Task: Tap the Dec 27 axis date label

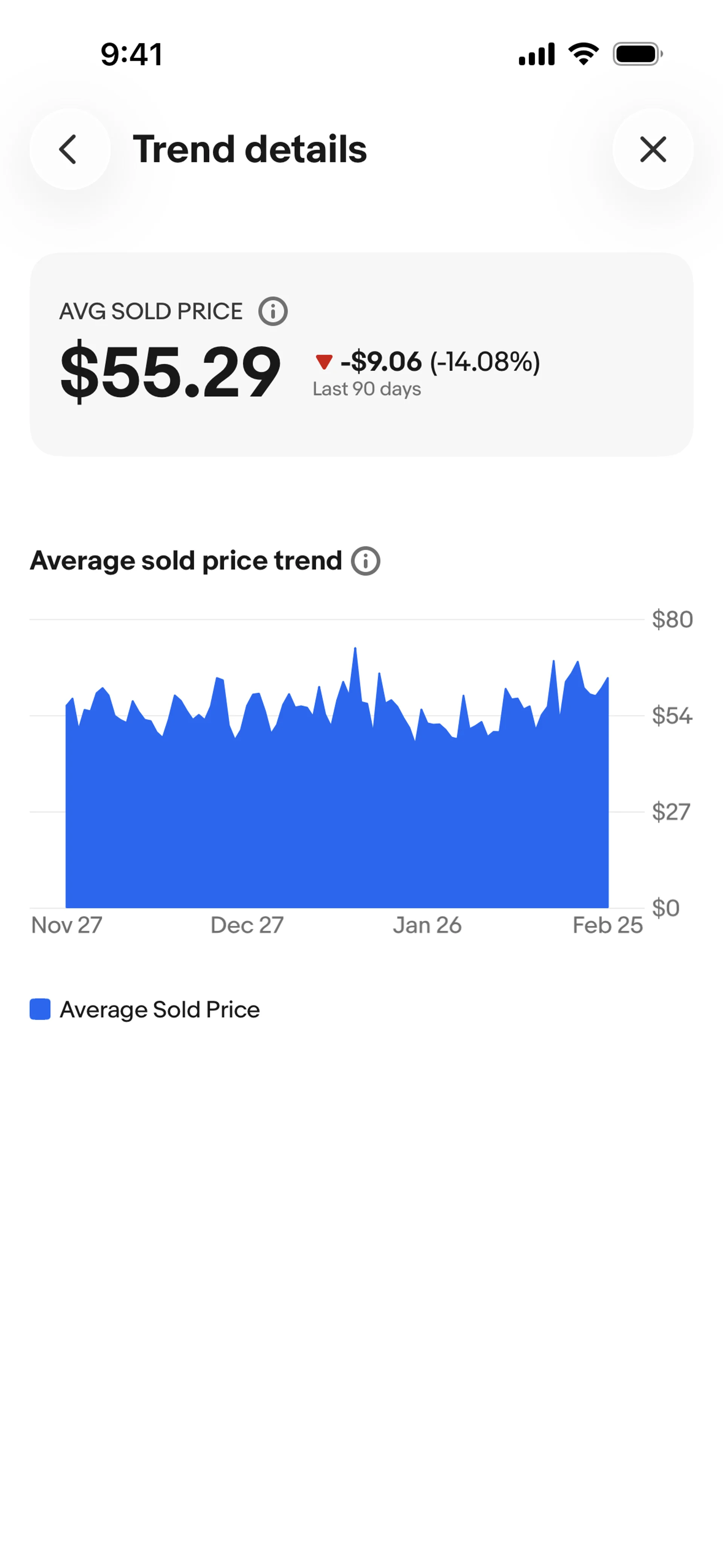Action: [x=247, y=925]
